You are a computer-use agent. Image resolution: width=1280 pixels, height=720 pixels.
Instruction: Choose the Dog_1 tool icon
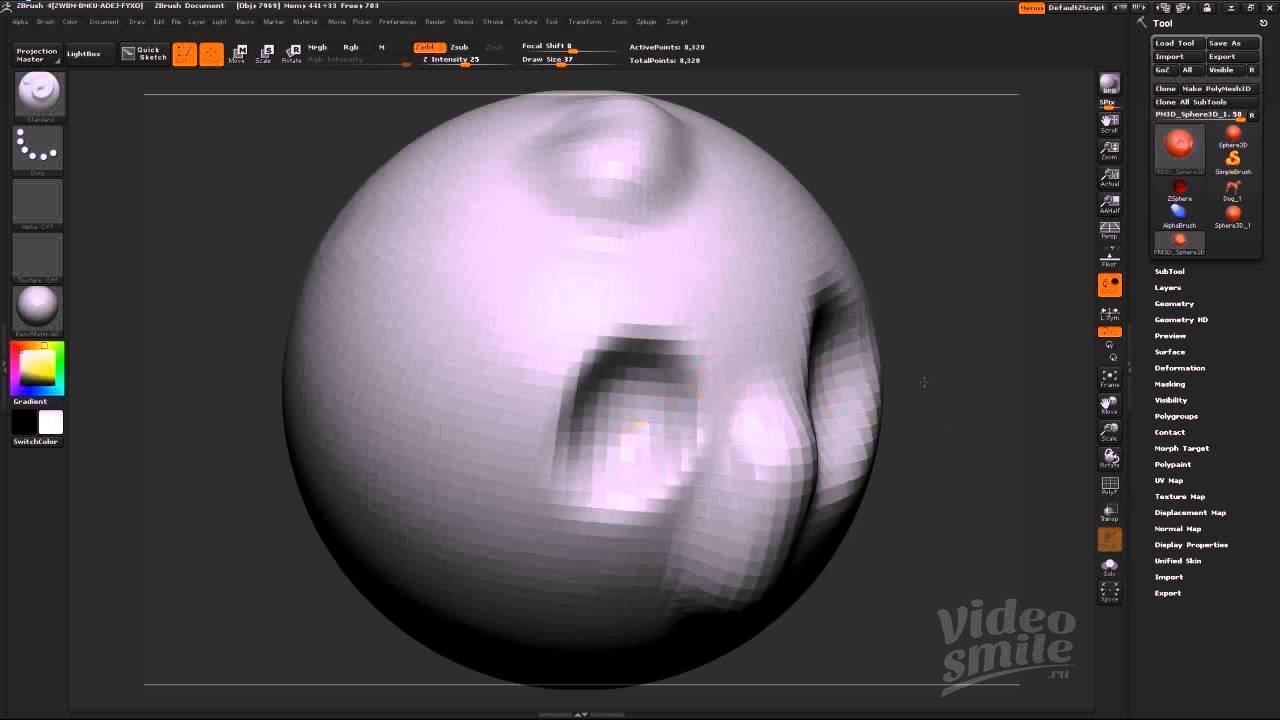click(x=1232, y=188)
